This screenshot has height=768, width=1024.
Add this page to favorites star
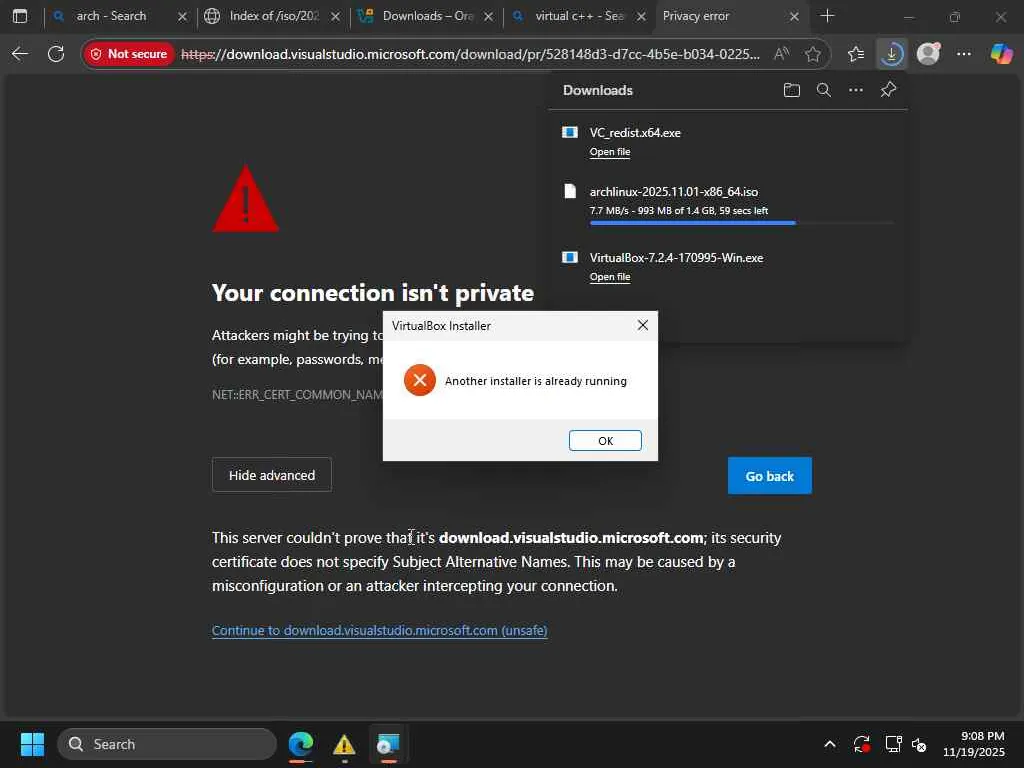(x=812, y=54)
